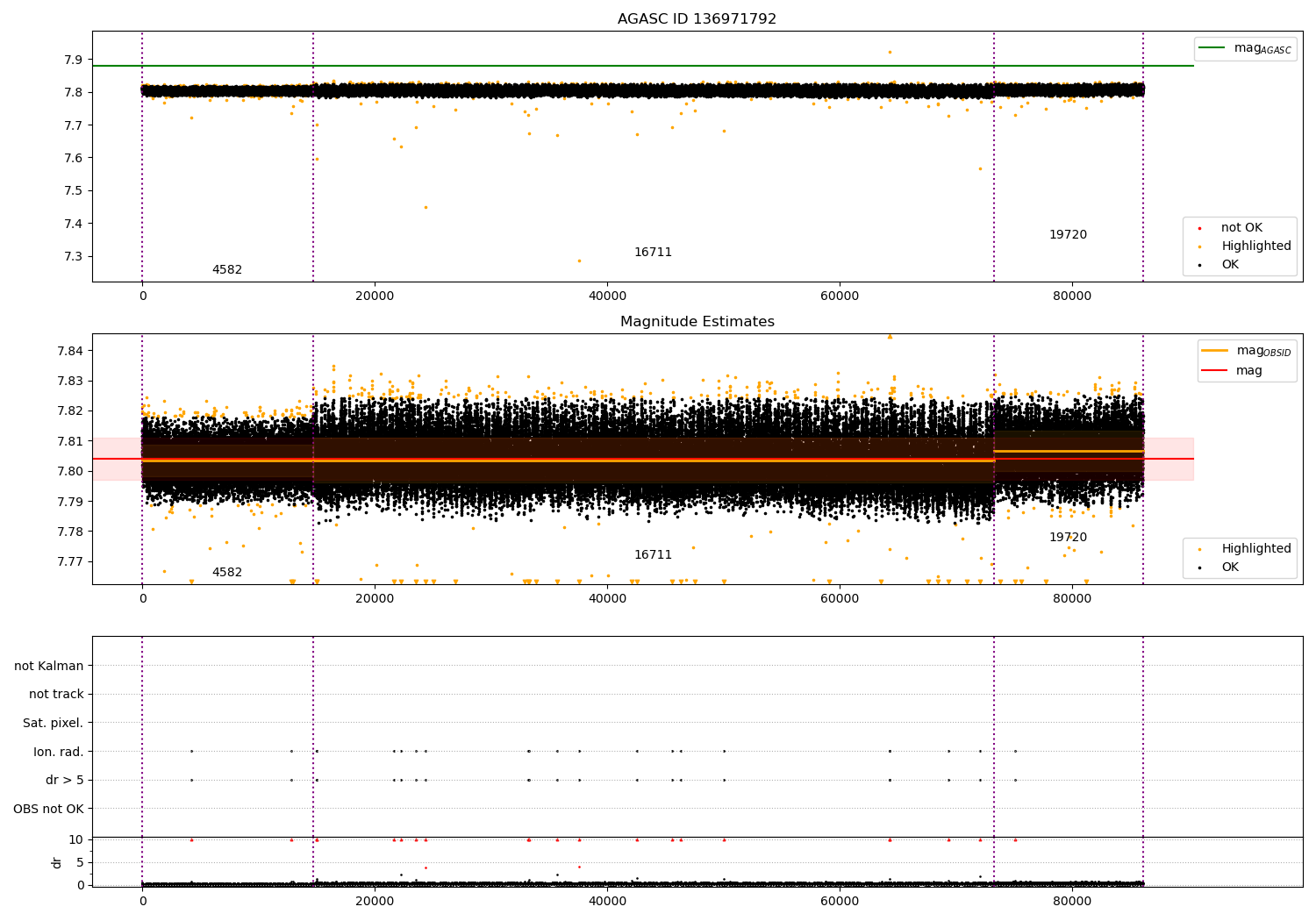Click obsid label '4582' in Magnitude Estimates plot
Screen dimensions: 1316x921
(x=227, y=573)
